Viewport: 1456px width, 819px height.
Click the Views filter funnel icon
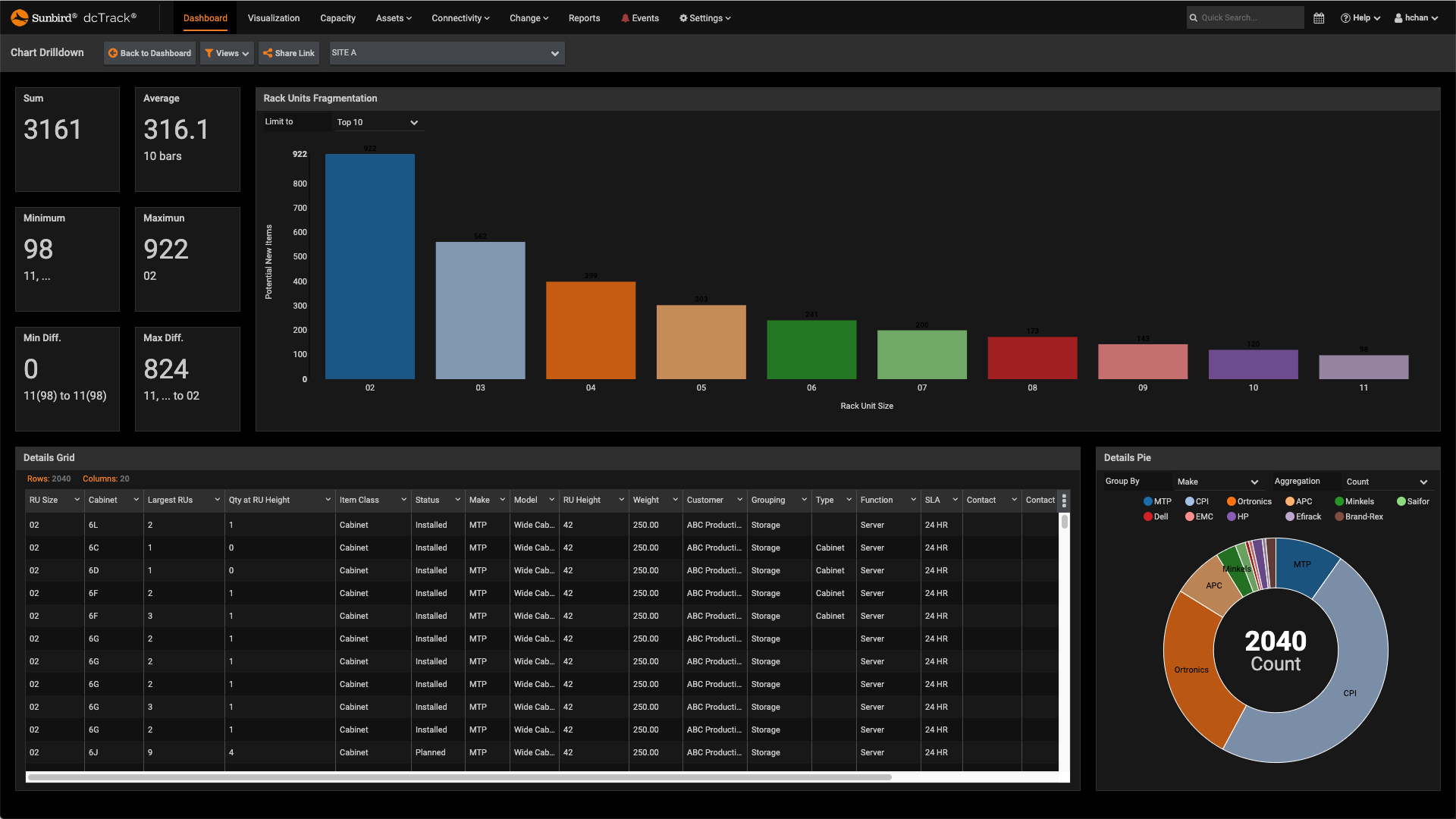point(210,53)
